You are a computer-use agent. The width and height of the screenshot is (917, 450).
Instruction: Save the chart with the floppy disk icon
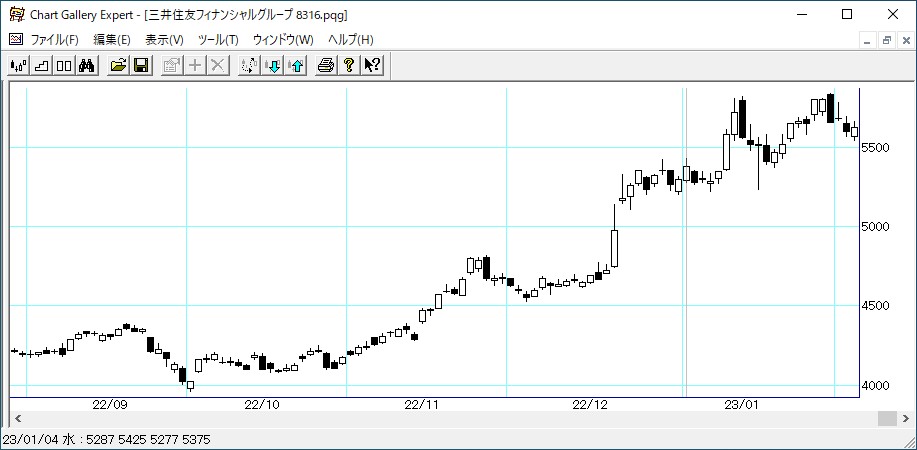click(x=141, y=66)
